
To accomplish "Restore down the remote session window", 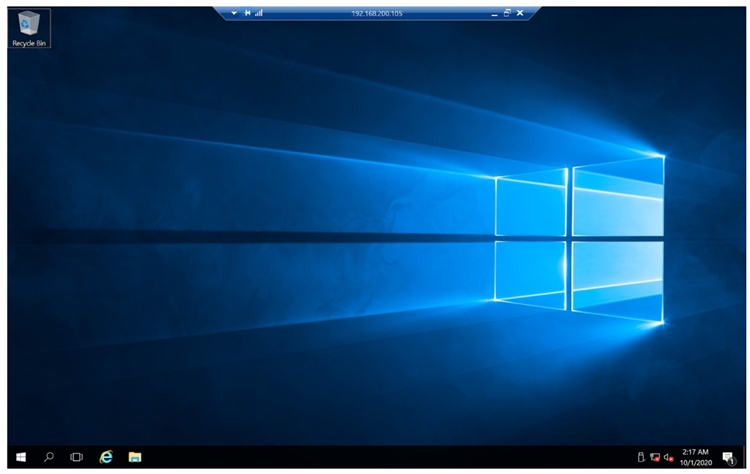I will pyautogui.click(x=507, y=13).
